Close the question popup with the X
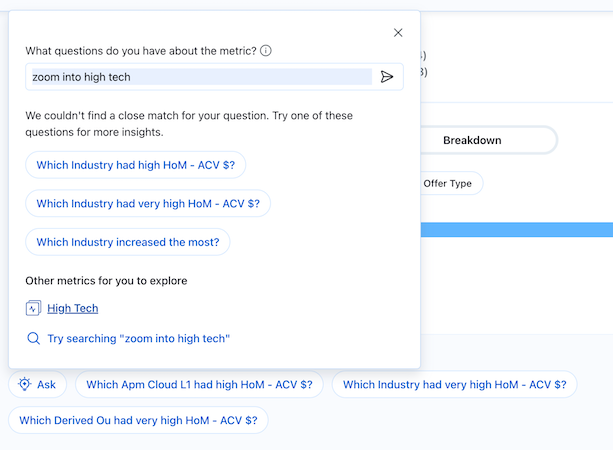The width and height of the screenshot is (613, 450). [x=398, y=33]
